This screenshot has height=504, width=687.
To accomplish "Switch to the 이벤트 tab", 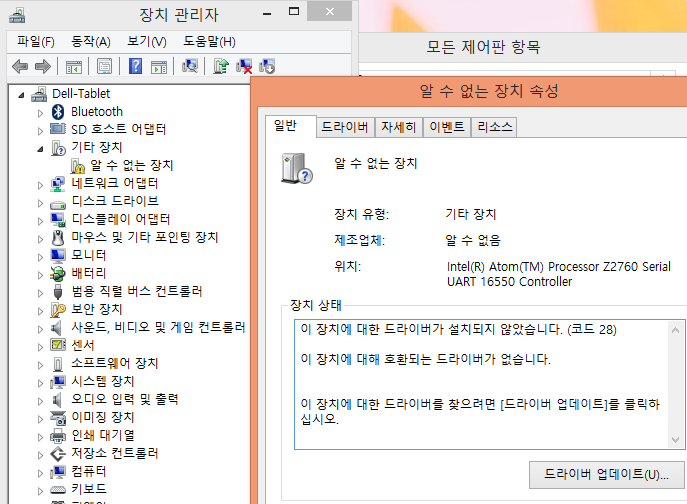I will 447,127.
